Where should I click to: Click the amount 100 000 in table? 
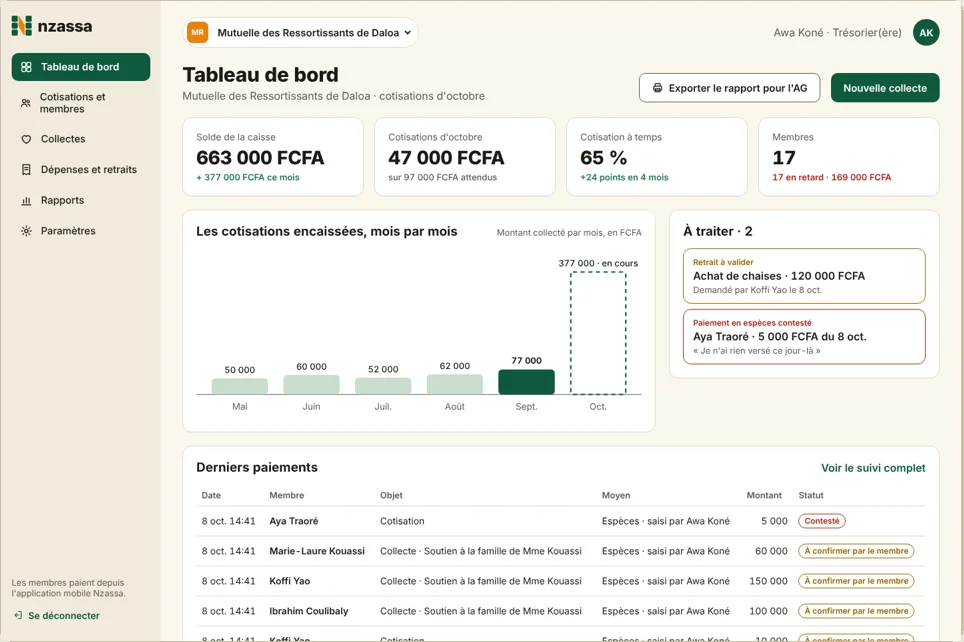click(768, 611)
